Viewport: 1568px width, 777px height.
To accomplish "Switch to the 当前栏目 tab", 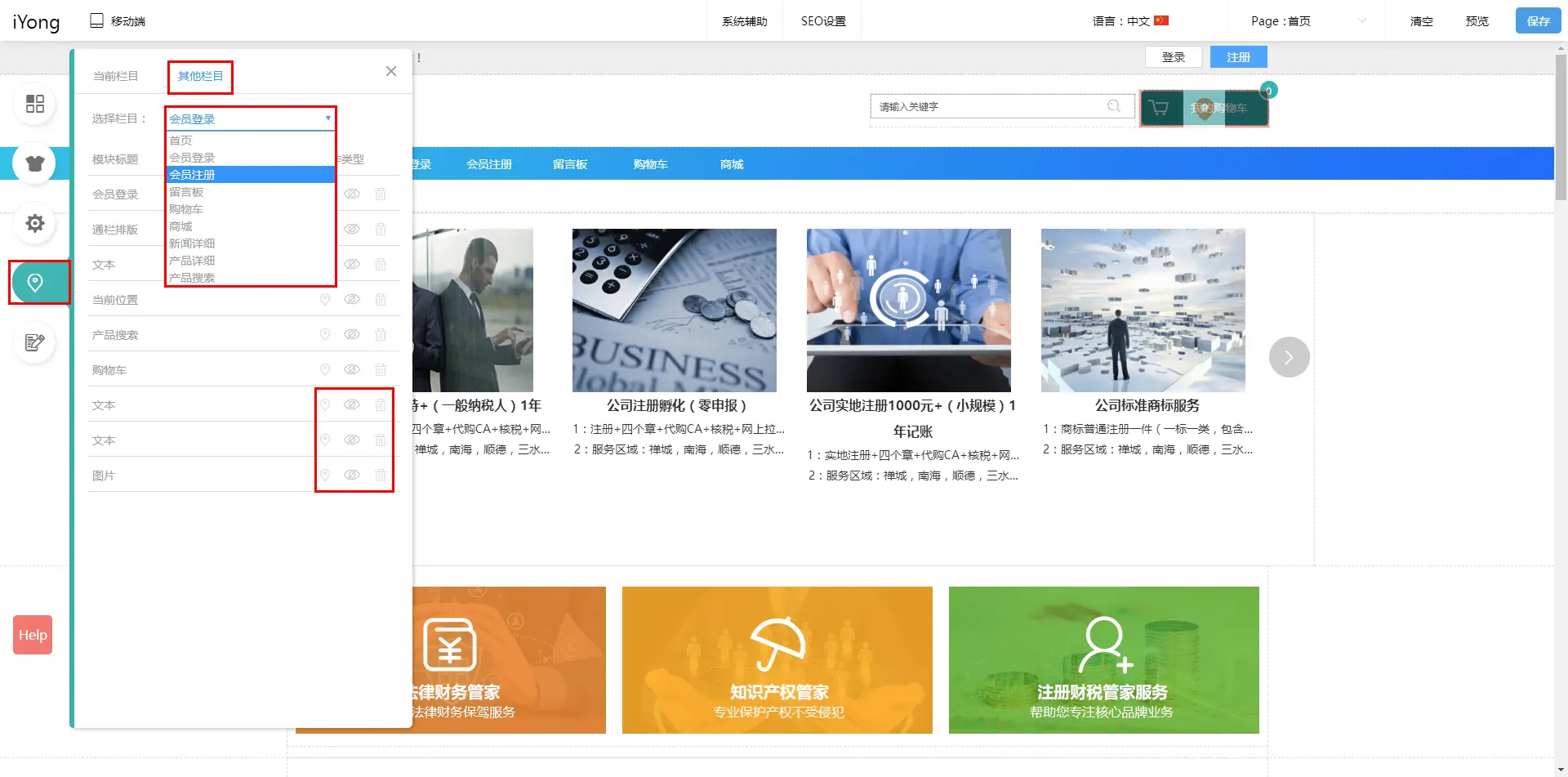I will click(115, 76).
